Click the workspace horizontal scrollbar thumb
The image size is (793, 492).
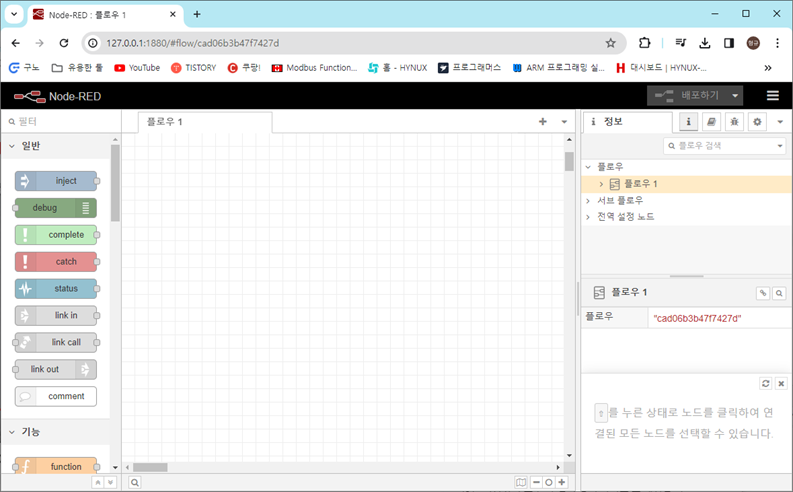150,467
